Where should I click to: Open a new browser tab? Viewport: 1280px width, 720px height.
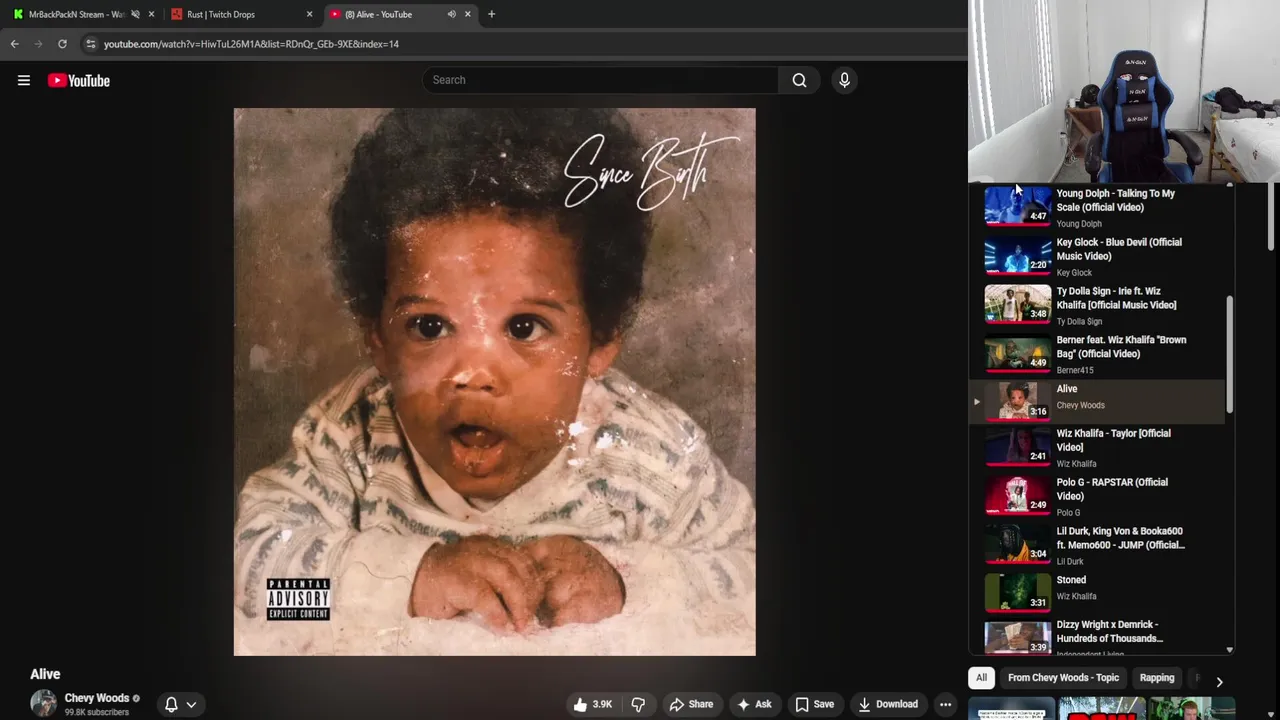coord(491,14)
